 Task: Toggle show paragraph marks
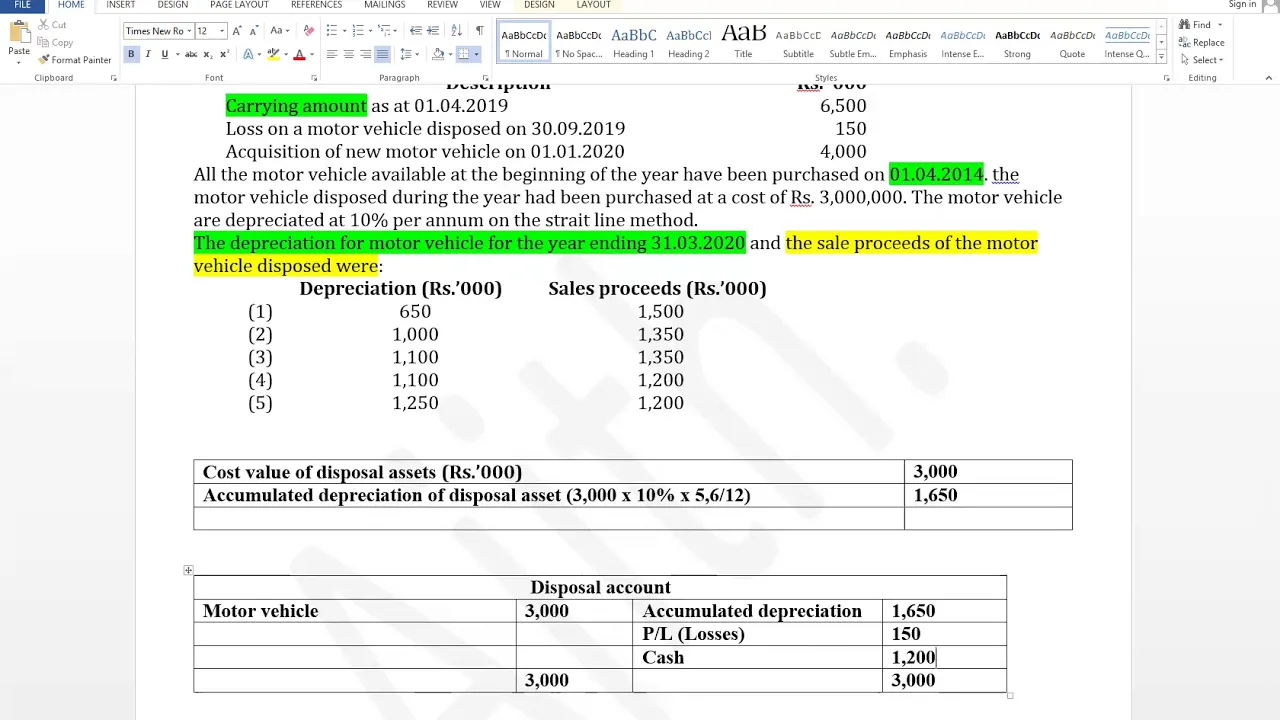479,31
